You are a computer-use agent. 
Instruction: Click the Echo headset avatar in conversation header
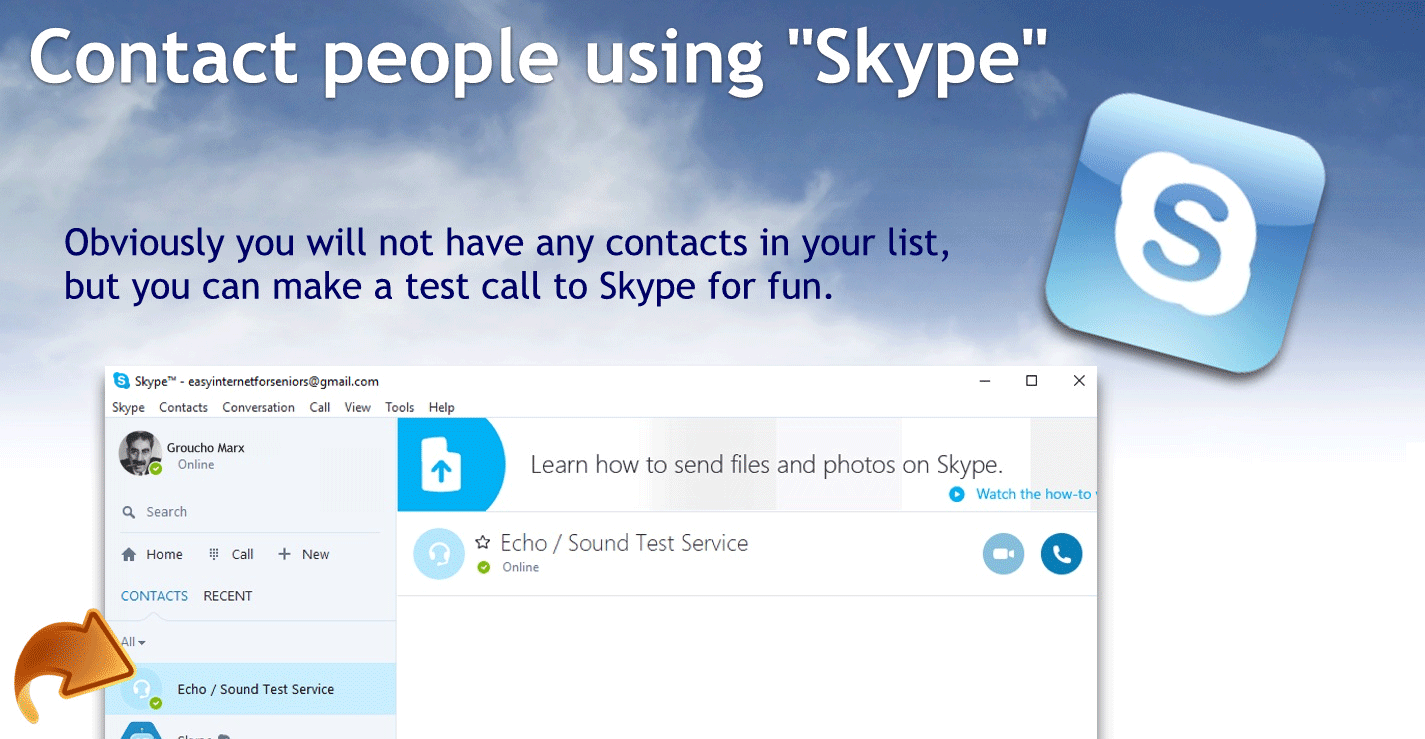438,554
